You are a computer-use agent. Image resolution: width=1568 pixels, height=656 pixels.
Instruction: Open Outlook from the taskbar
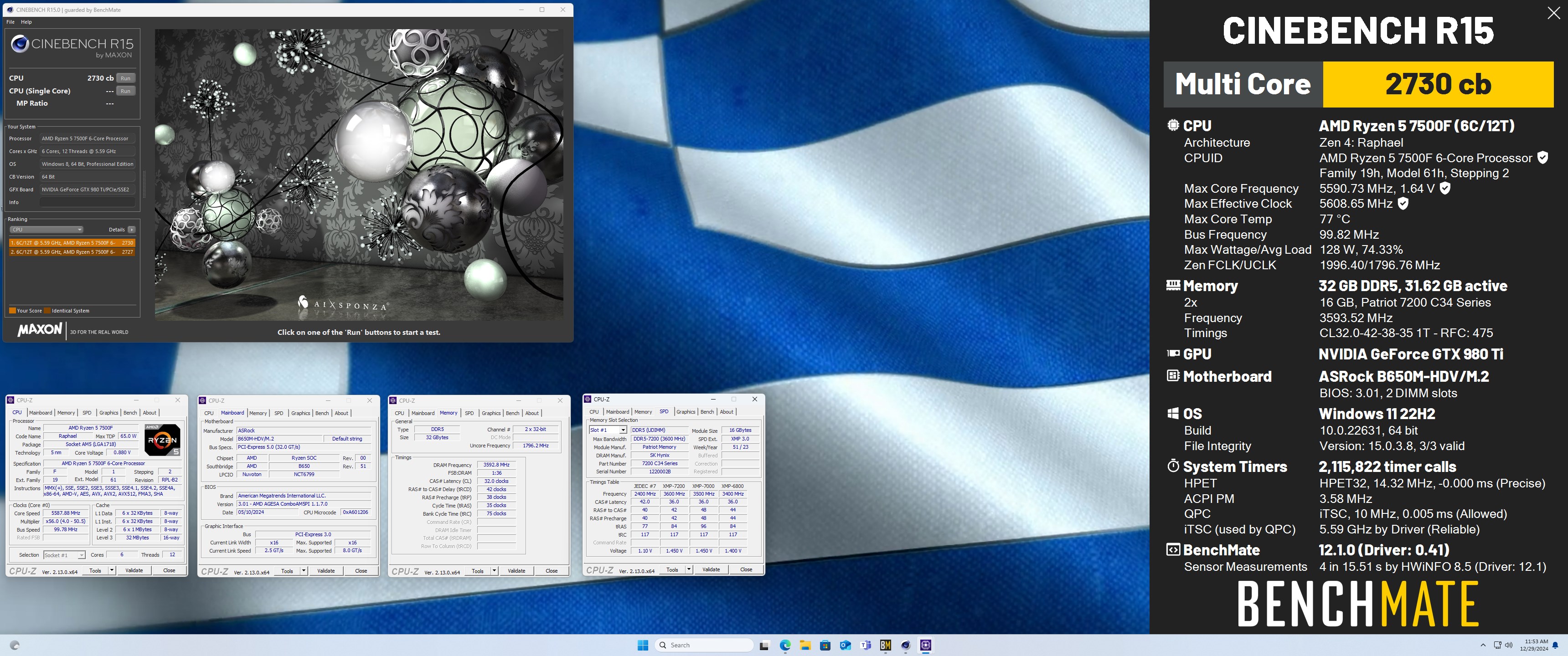(x=845, y=645)
